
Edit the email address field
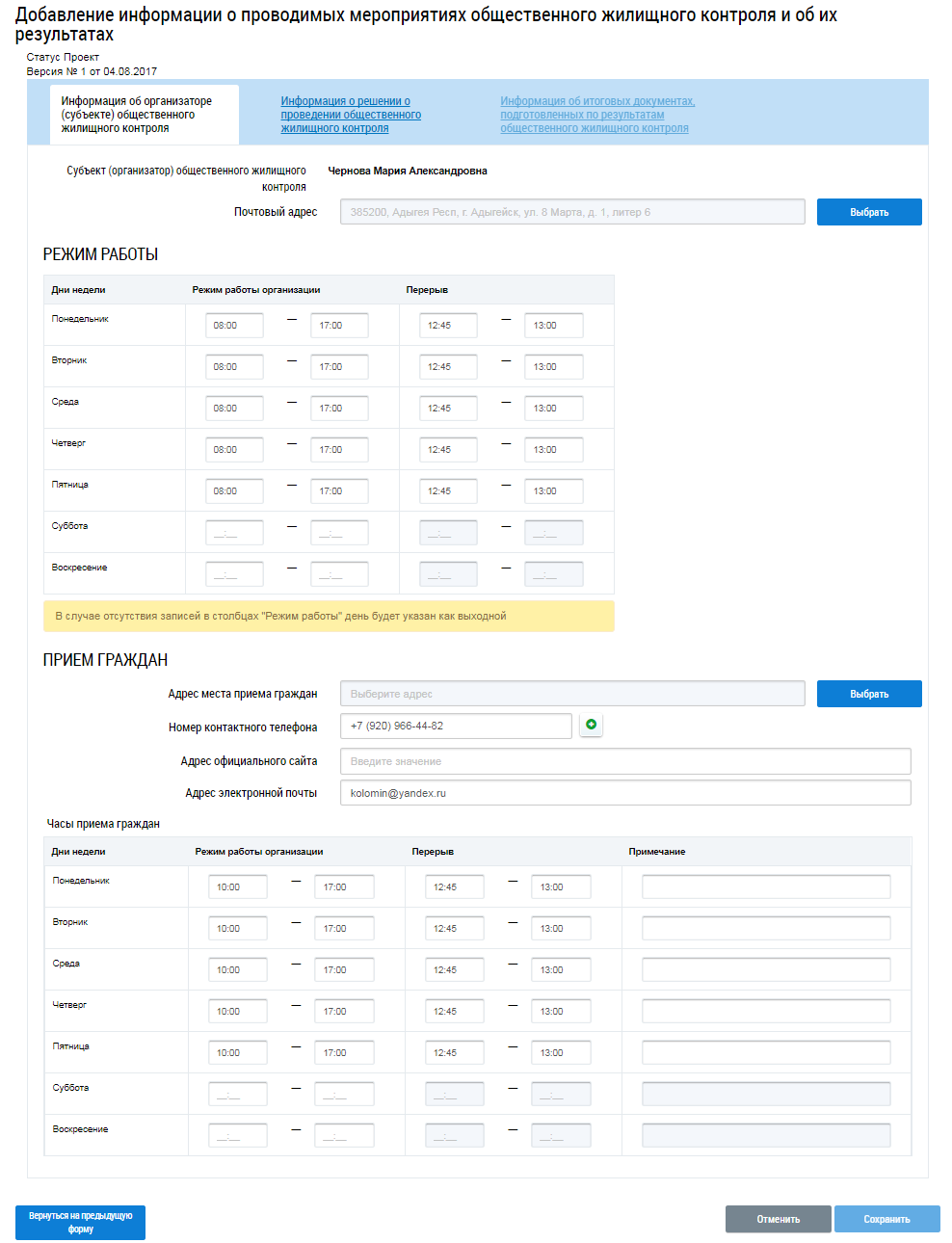tap(624, 793)
